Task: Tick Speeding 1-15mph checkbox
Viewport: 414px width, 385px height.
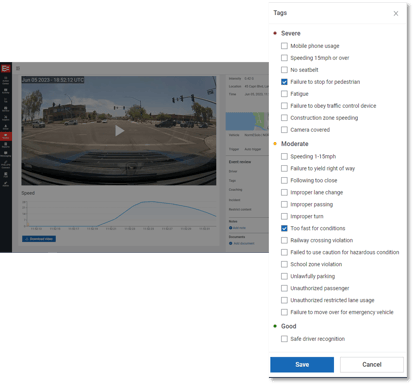Action: (284, 157)
